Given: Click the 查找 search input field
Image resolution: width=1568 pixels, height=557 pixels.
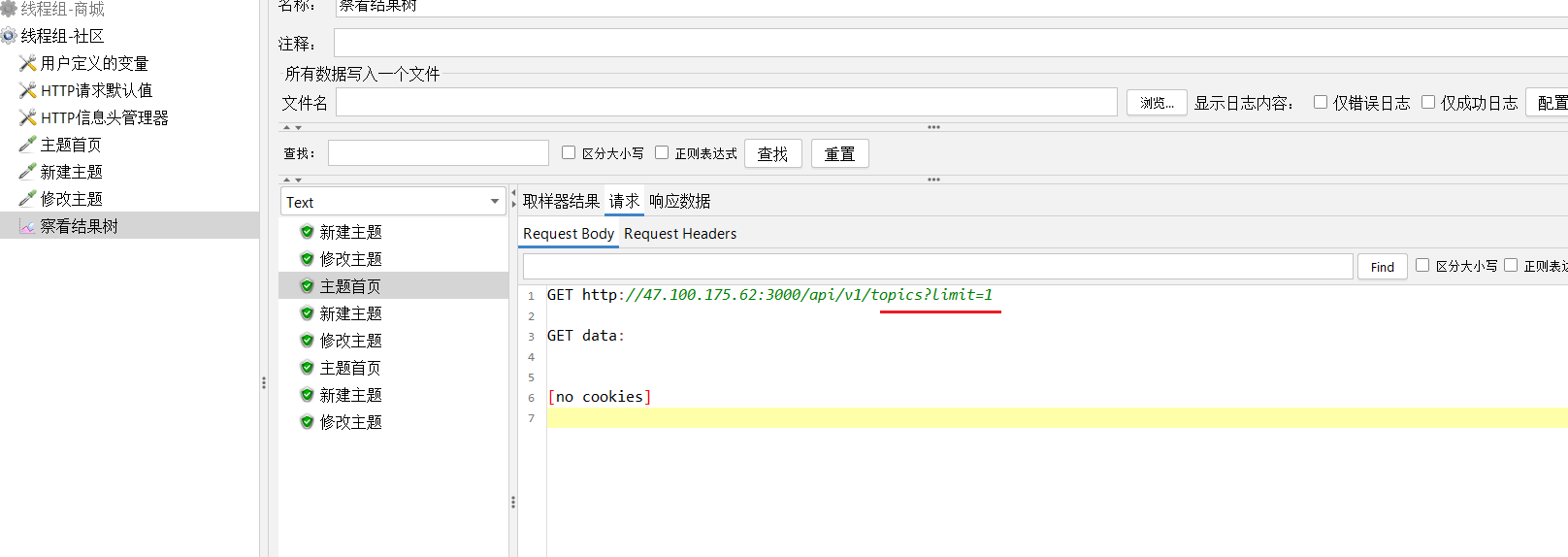Looking at the screenshot, I should 439,152.
